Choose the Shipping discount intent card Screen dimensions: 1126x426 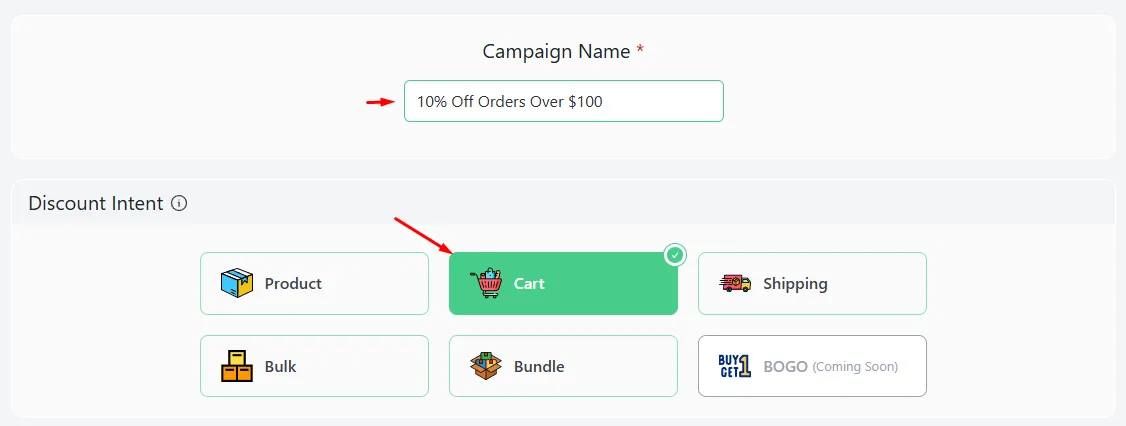(x=812, y=283)
